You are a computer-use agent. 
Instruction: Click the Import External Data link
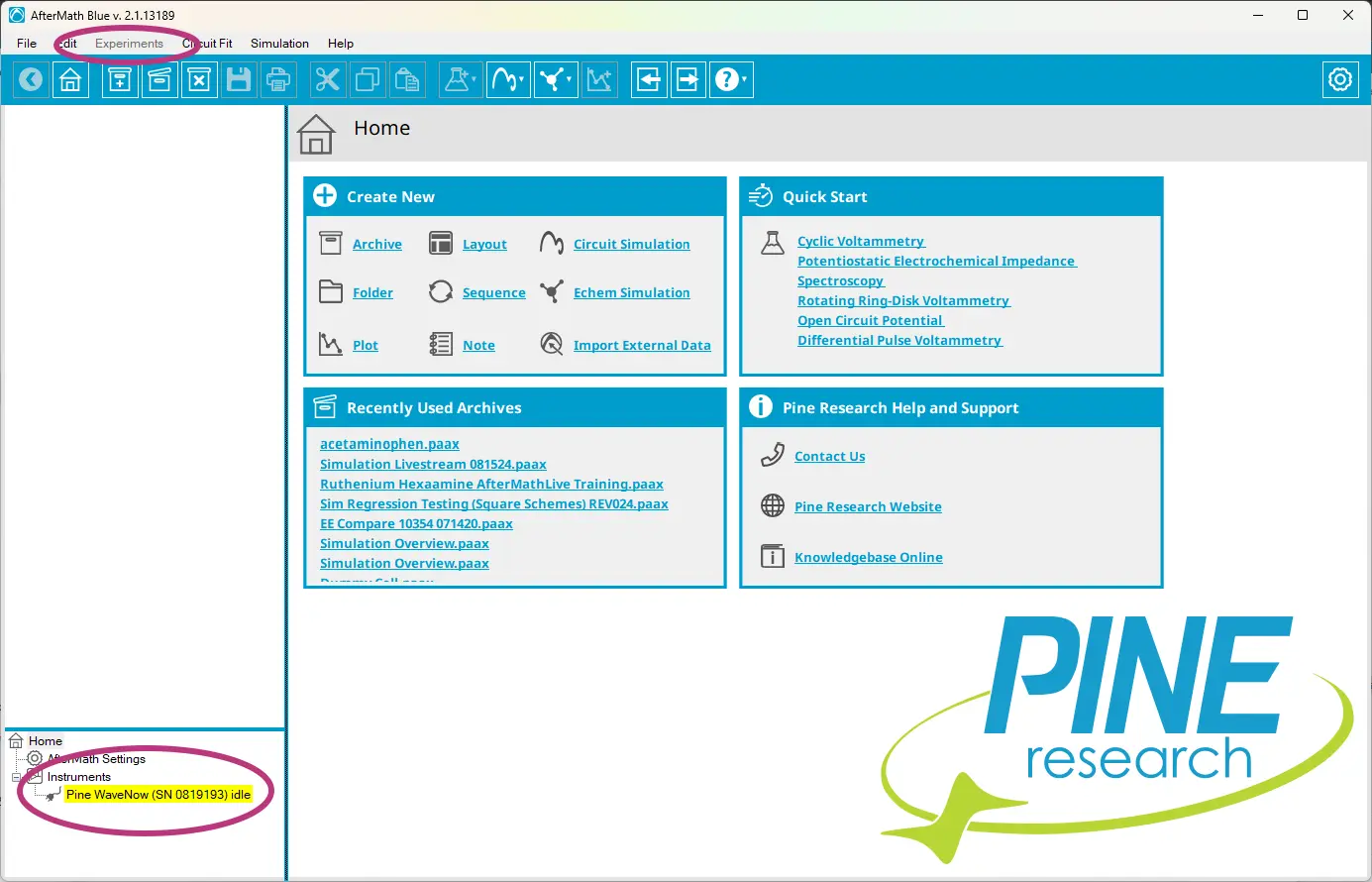[x=642, y=345]
